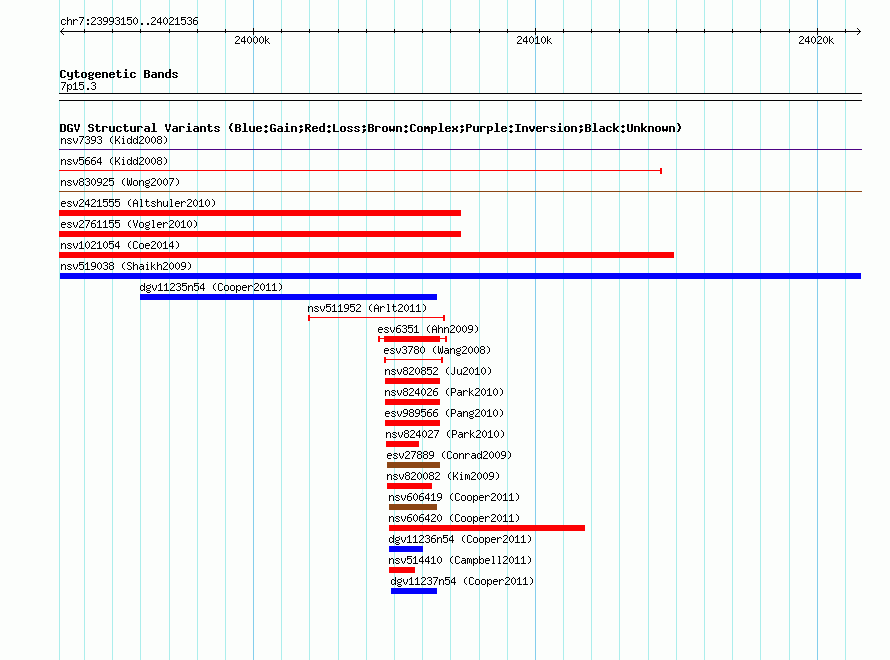Screen dimensions: 890x660
Task: Click the red loss bar of nsv1021054
Action: pyautogui.click(x=367, y=255)
